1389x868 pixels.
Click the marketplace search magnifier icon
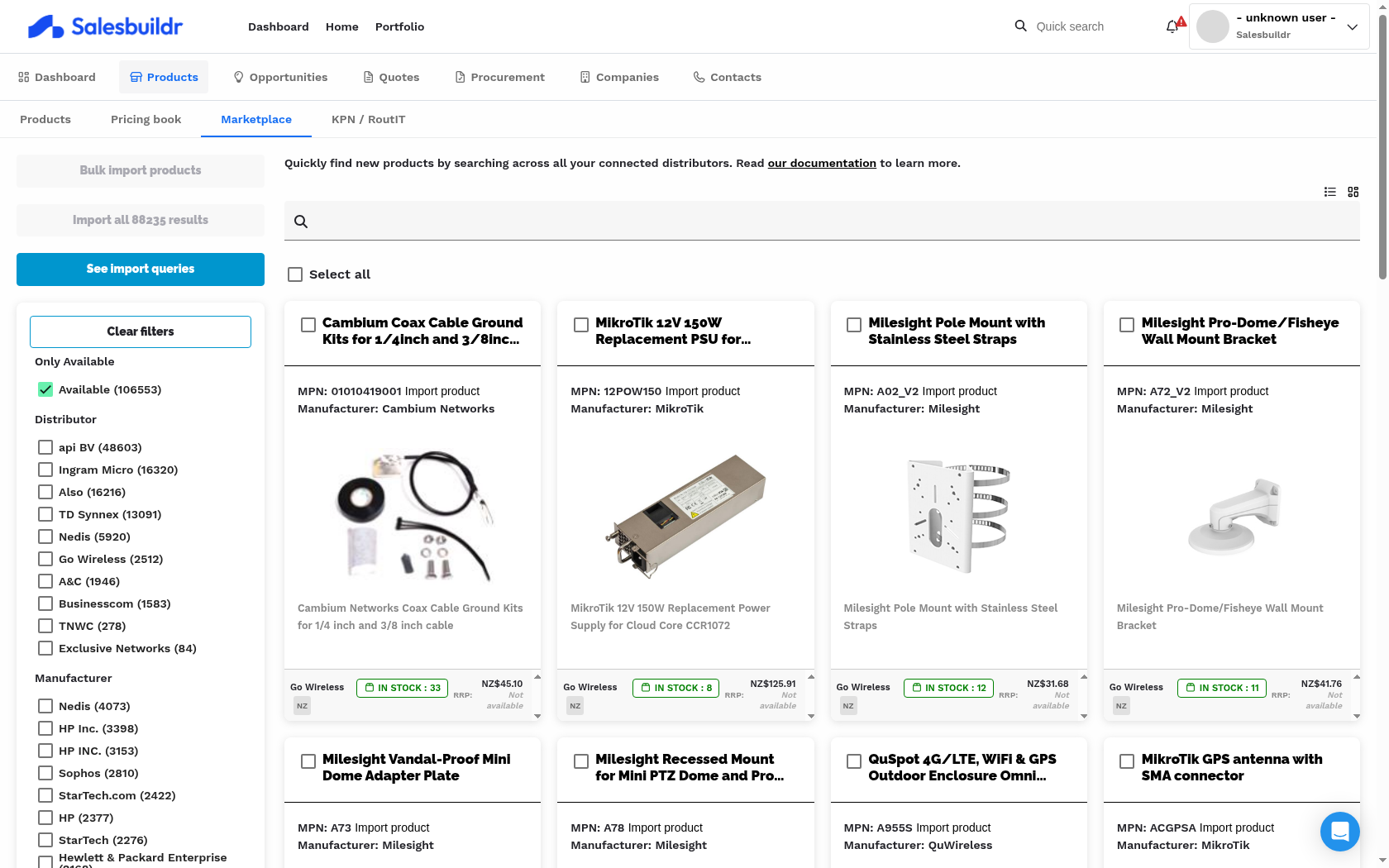click(x=301, y=222)
